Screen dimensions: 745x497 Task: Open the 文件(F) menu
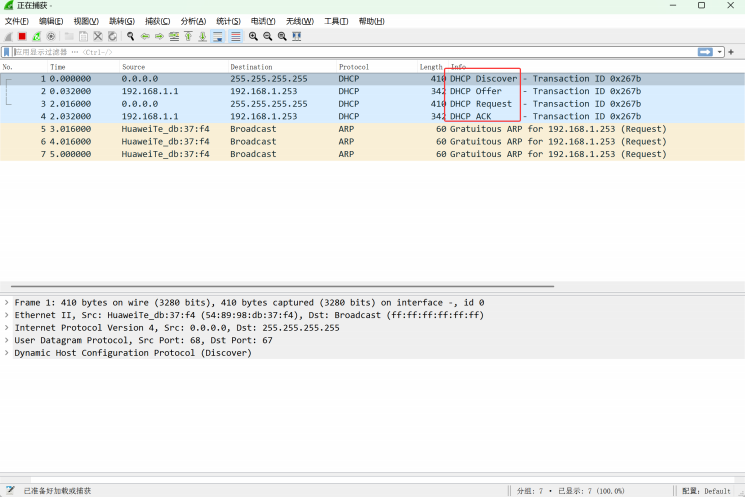coord(17,21)
